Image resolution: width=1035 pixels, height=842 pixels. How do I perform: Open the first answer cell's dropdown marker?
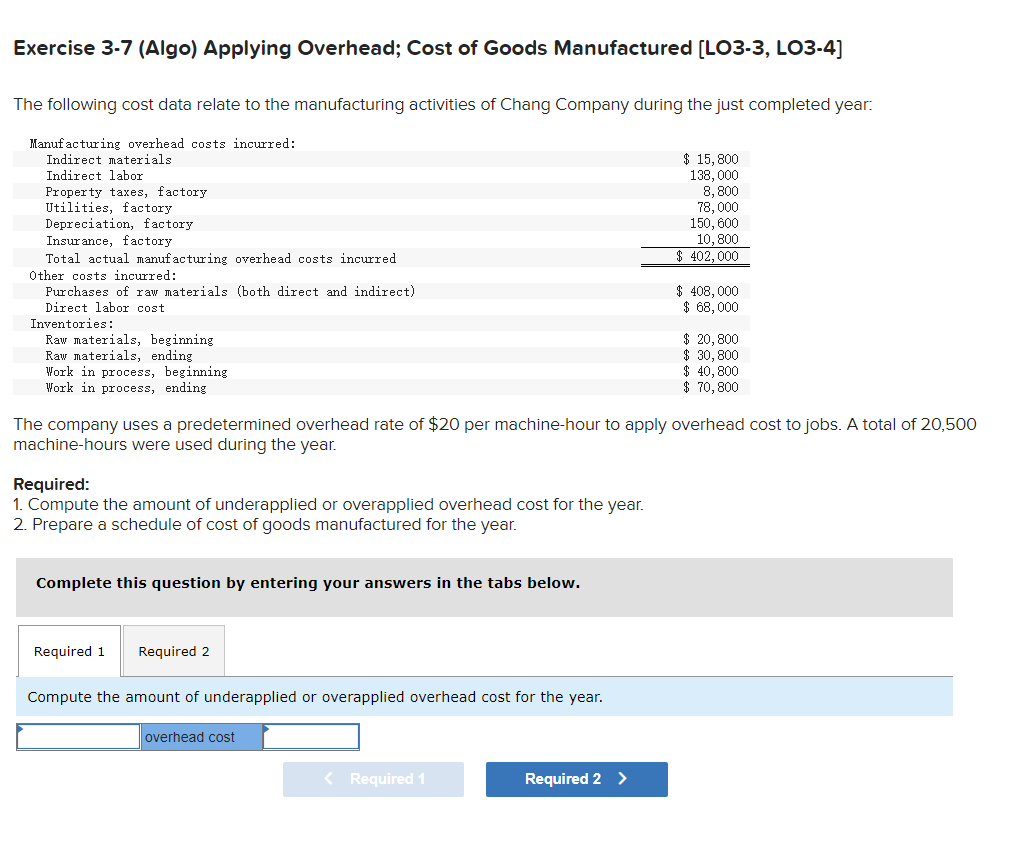point(20,732)
